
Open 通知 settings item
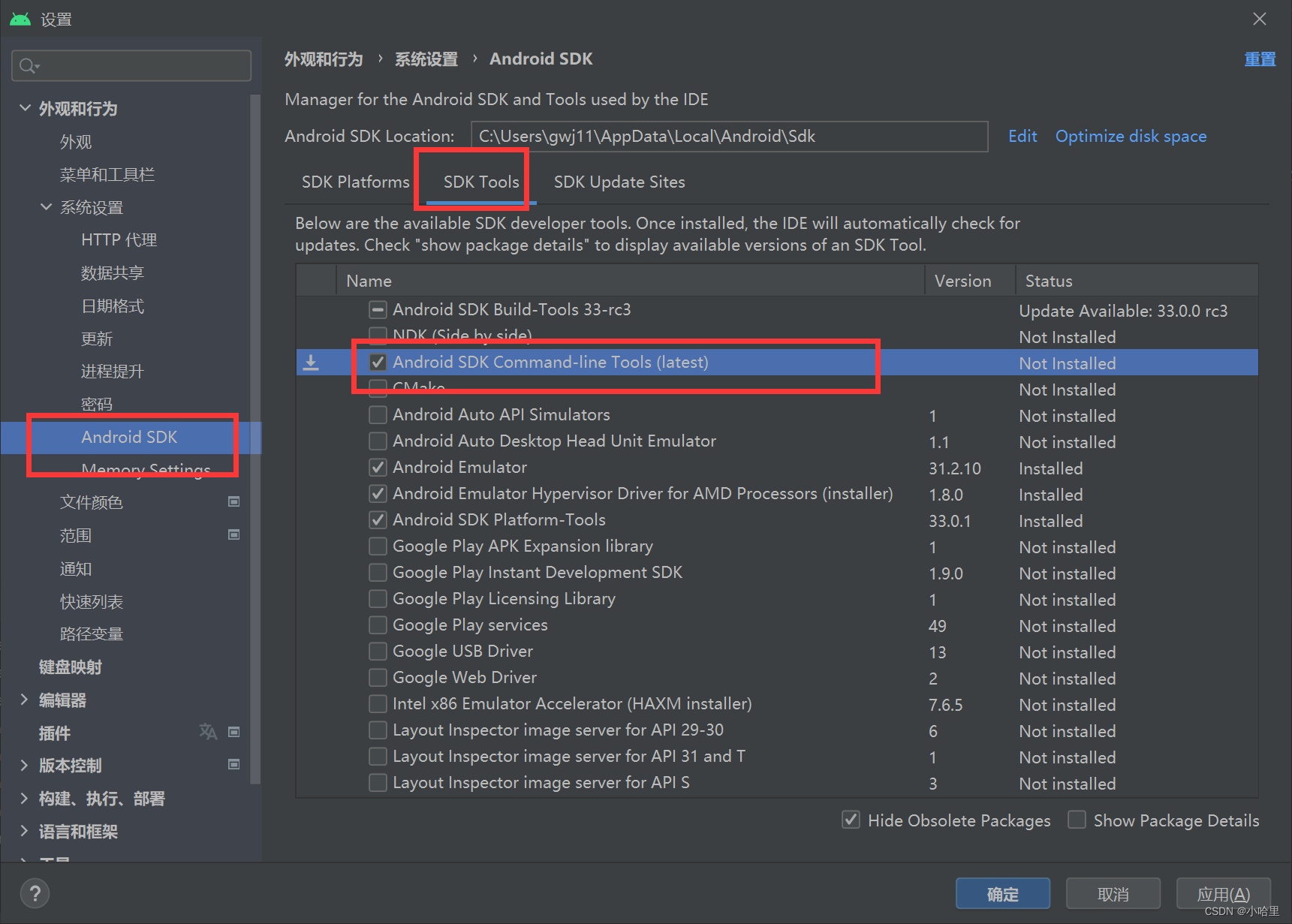76,569
